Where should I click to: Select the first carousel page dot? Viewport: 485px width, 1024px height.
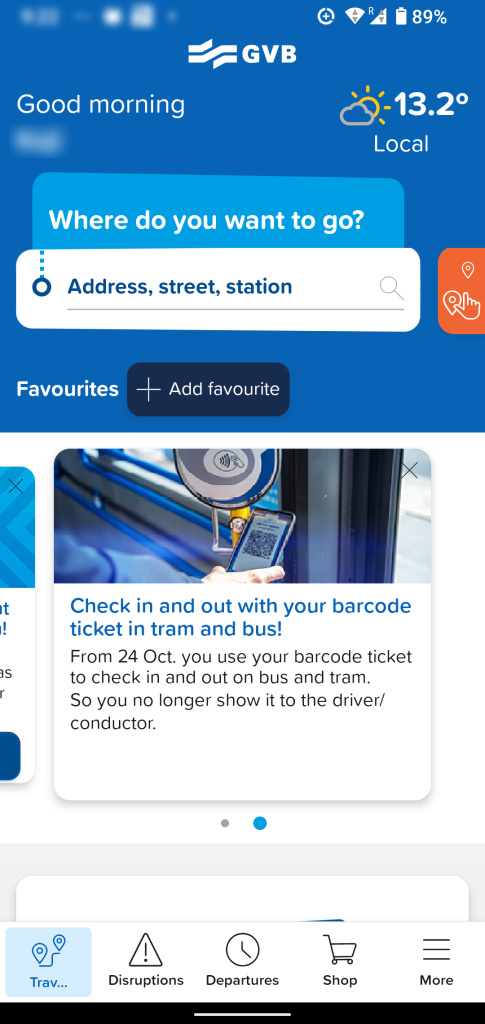click(x=225, y=824)
